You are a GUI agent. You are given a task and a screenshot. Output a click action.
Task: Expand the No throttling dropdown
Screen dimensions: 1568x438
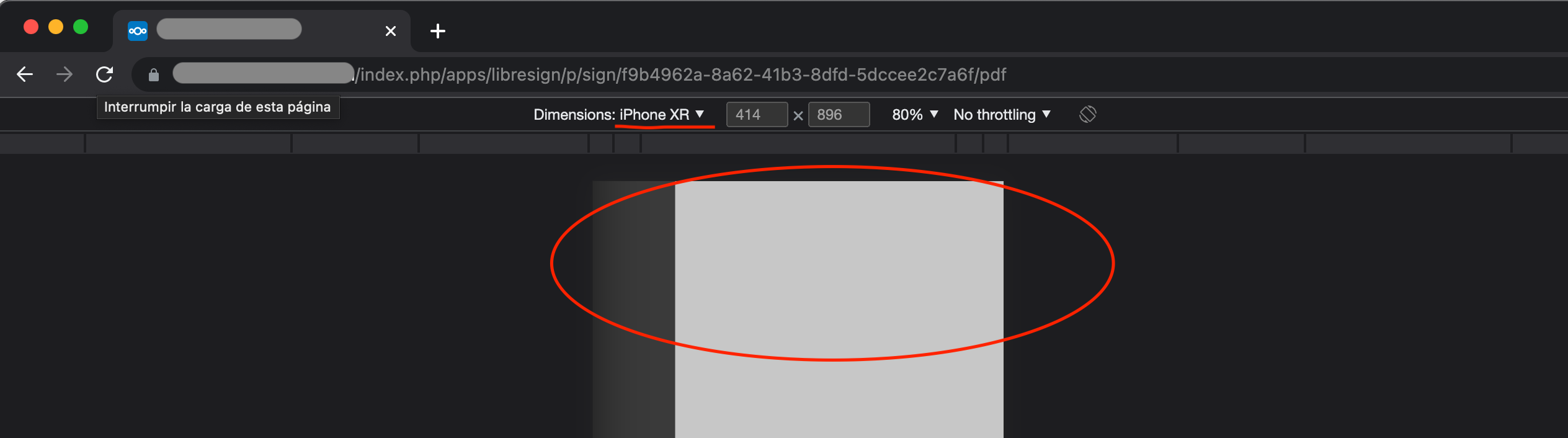pyautogui.click(x=1002, y=115)
